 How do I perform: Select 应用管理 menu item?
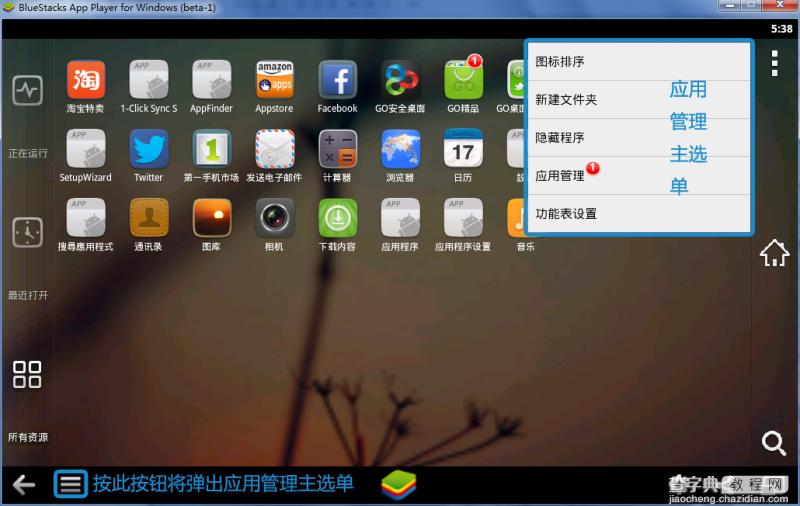coord(639,176)
